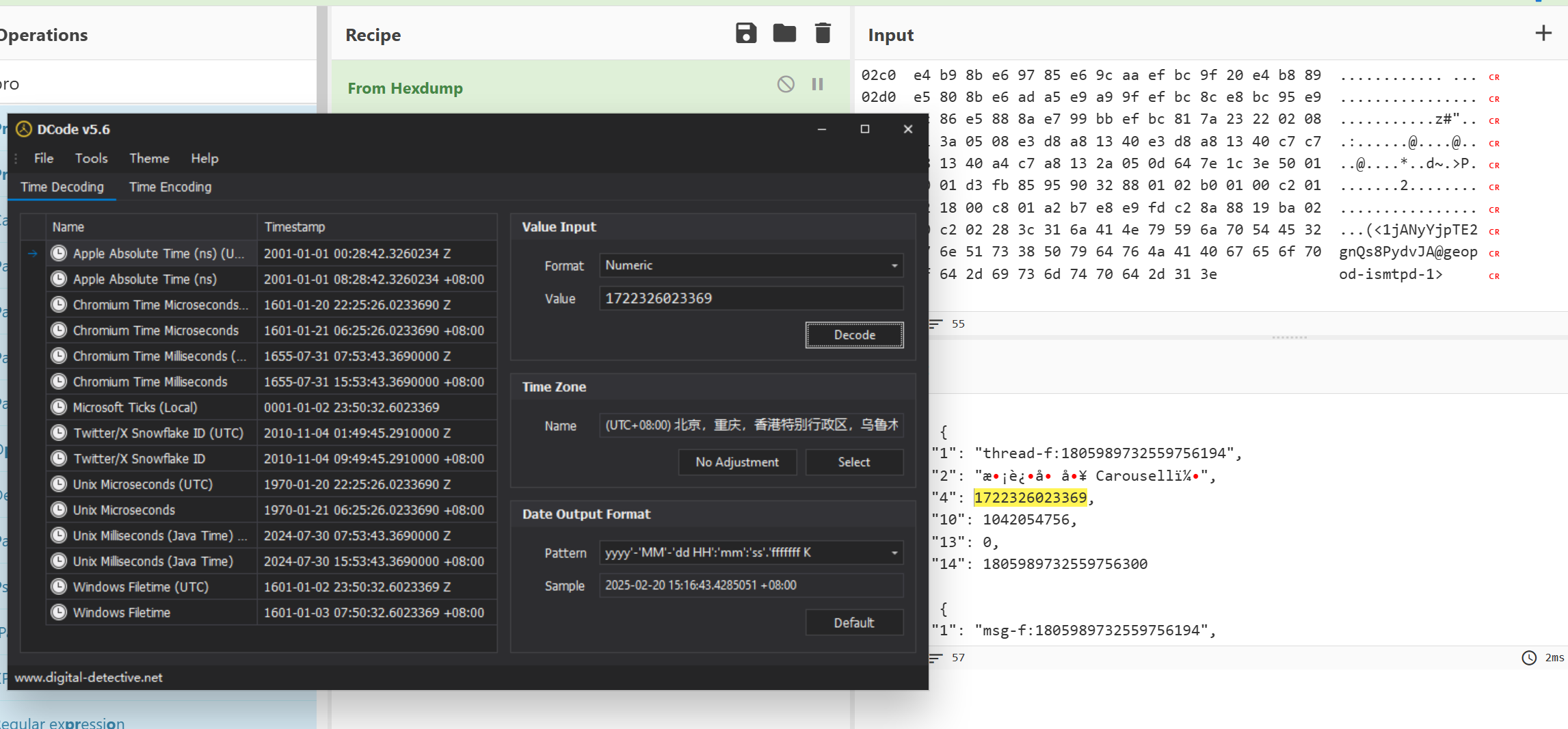Select Unix Microseconds (UTC) row icon
This screenshot has height=729, width=1568.
pyautogui.click(x=59, y=484)
